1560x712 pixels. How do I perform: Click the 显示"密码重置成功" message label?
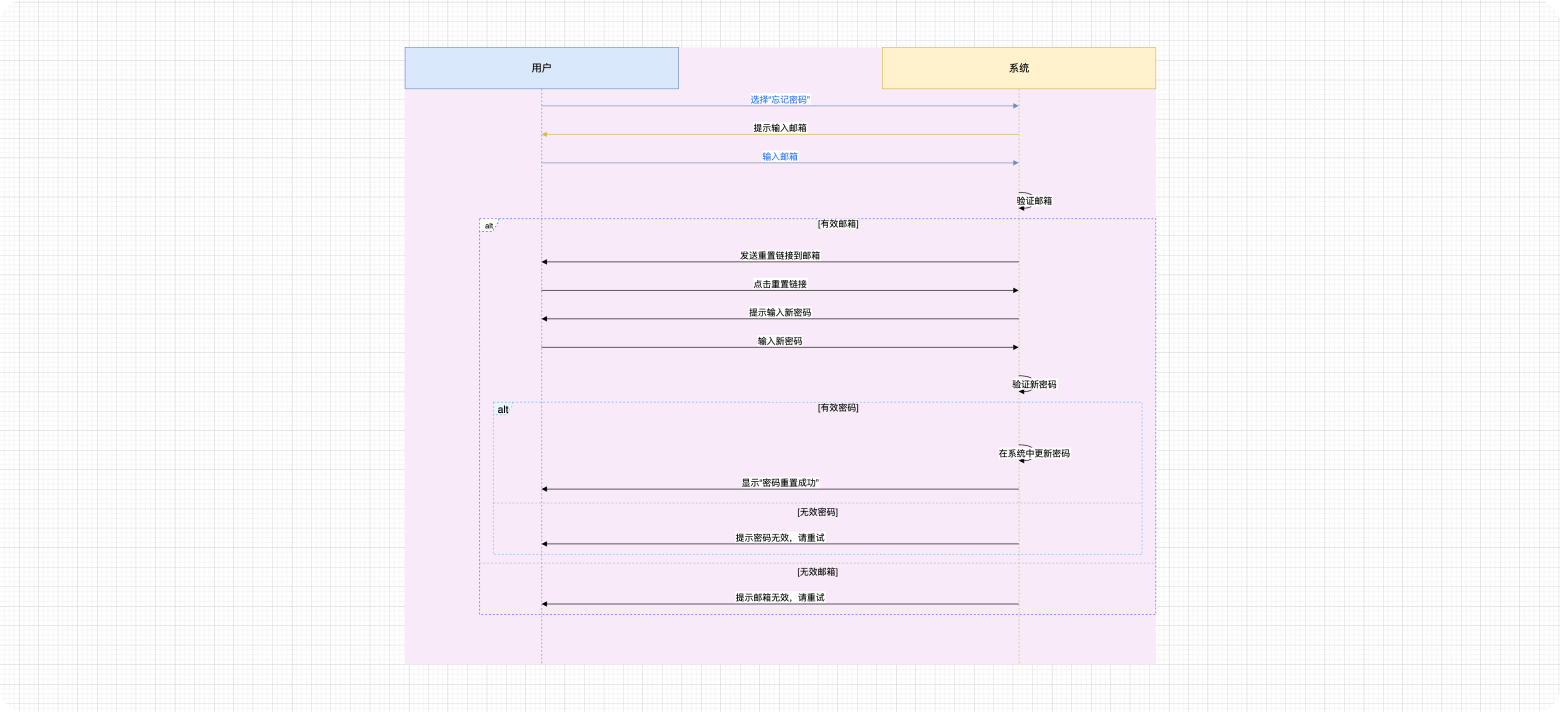[780, 483]
